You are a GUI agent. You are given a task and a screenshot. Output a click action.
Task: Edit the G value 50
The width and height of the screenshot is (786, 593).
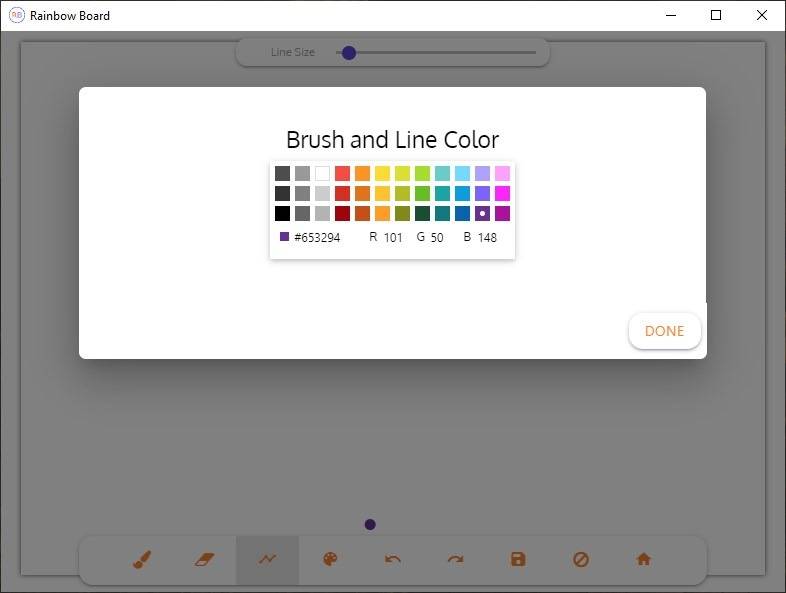pyautogui.click(x=437, y=238)
